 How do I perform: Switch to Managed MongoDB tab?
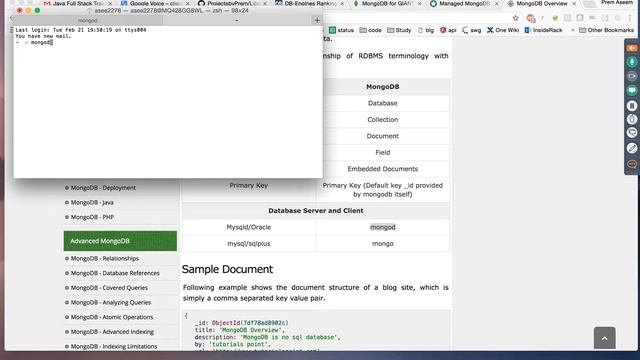coord(464,3)
